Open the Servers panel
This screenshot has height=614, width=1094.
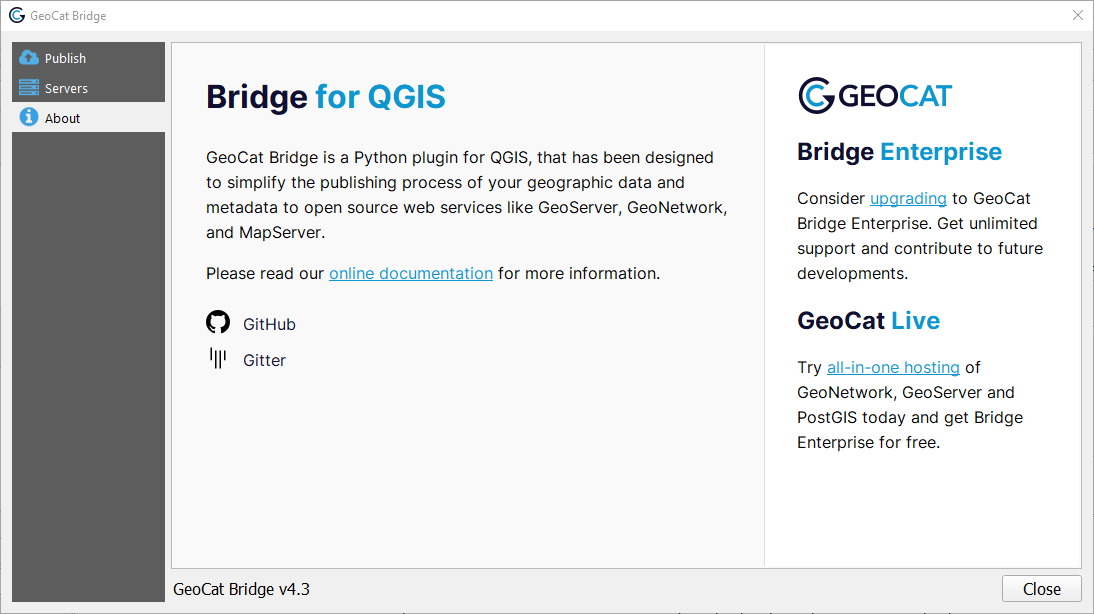click(x=65, y=87)
